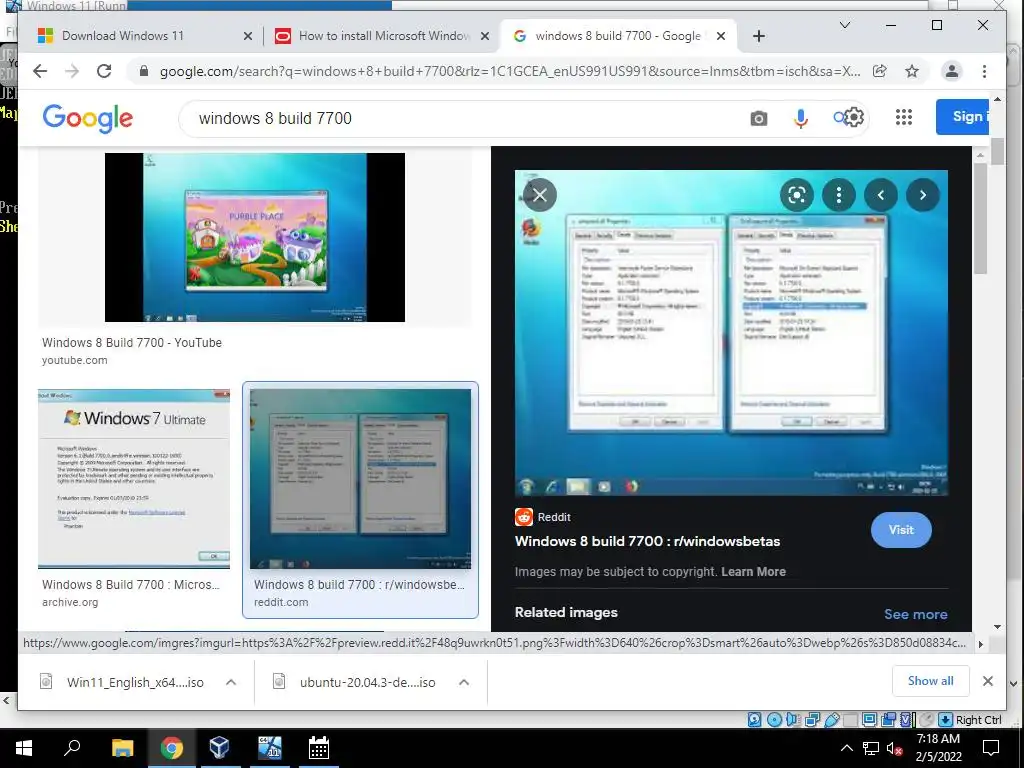
Task: Open the Windows Start menu
Action: coord(24,748)
